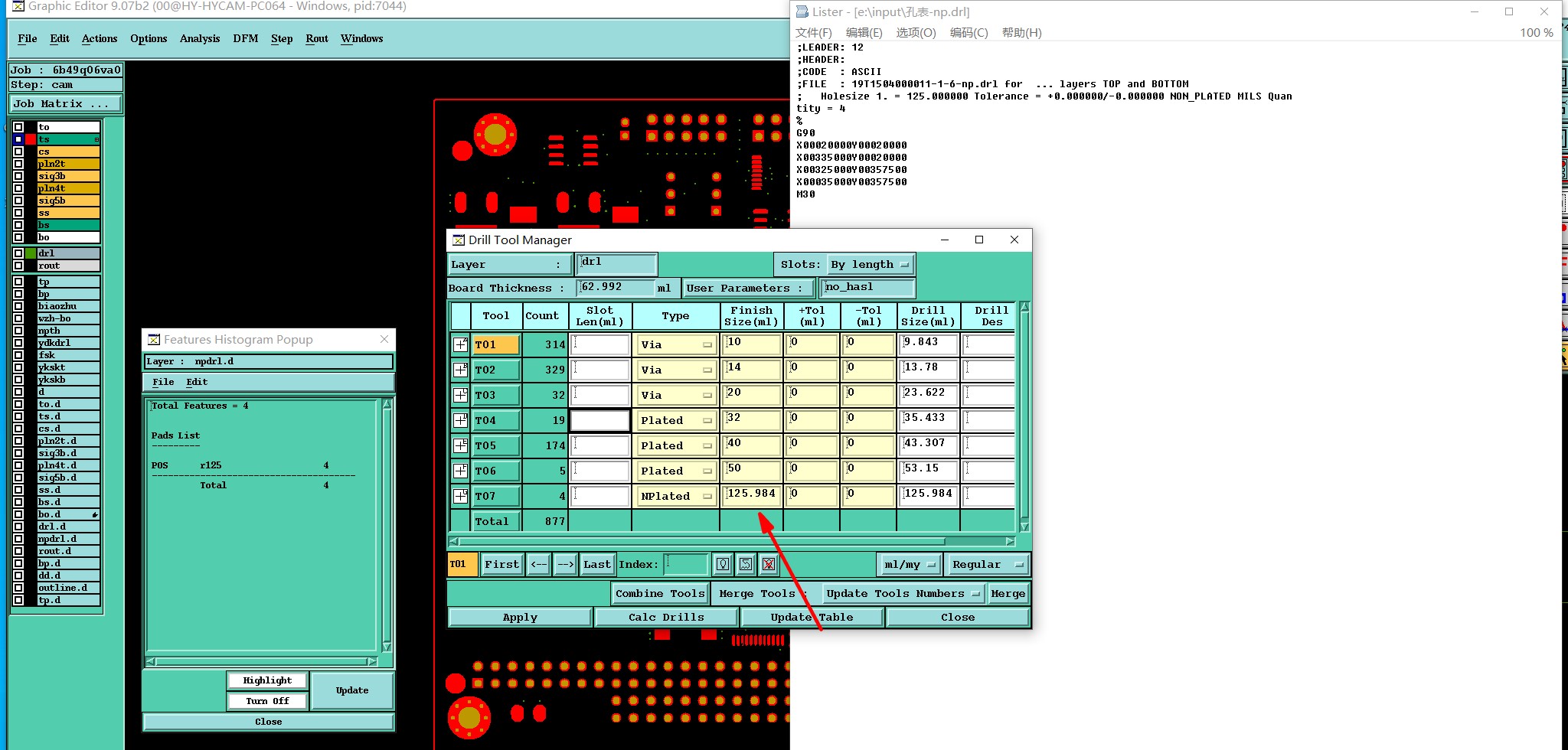Open the Analysis menu
Viewport: 1568px width, 750px height.
pos(200,38)
